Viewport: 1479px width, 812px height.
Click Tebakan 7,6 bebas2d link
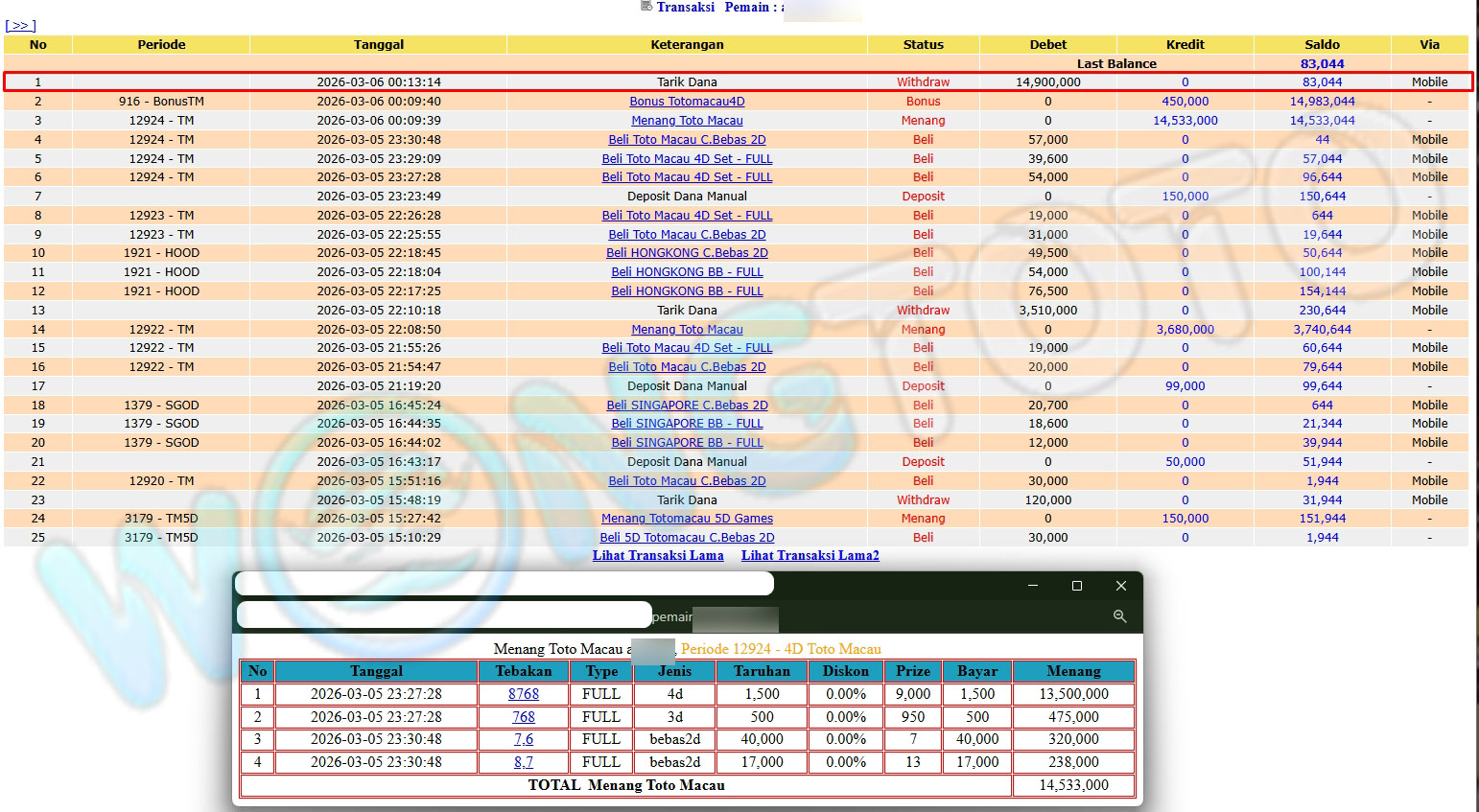click(x=524, y=739)
